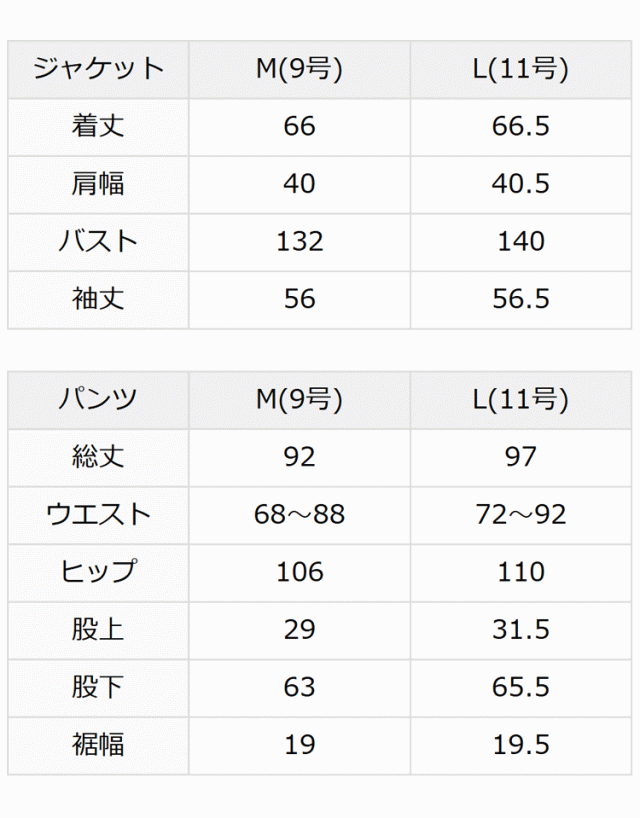The width and height of the screenshot is (640, 818).
Task: Select the 股上 value 31.5
Action: (x=521, y=629)
